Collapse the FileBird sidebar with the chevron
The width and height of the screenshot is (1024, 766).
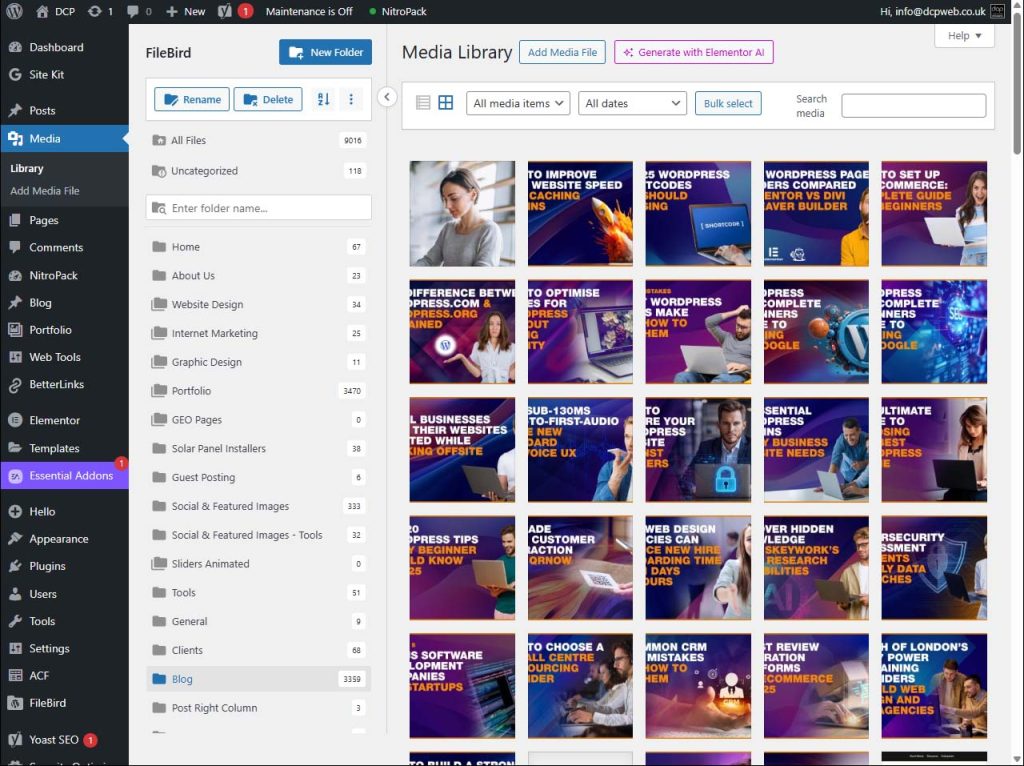387,96
